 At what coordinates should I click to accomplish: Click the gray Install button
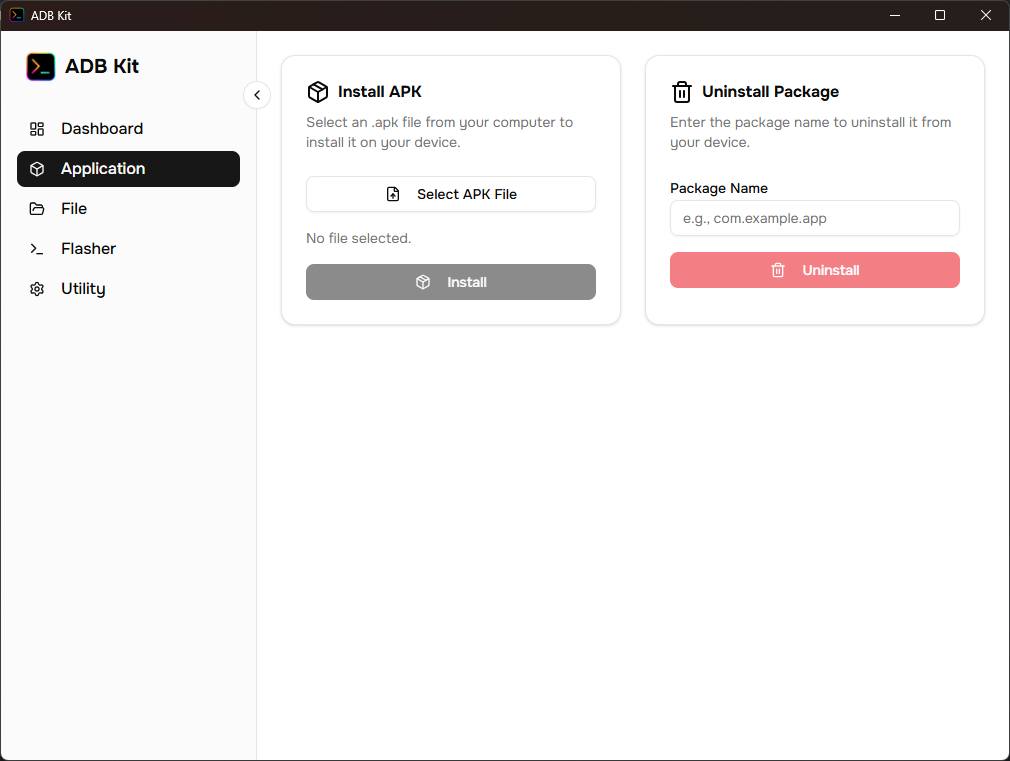click(x=451, y=282)
